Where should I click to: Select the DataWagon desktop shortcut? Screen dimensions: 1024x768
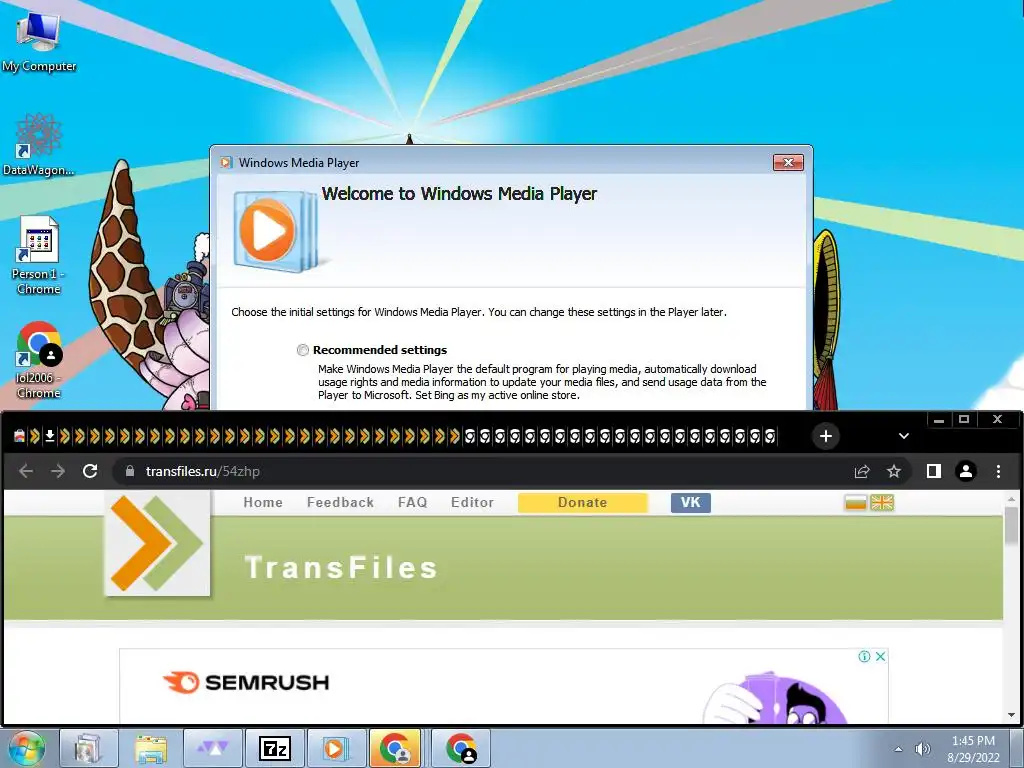(x=39, y=145)
